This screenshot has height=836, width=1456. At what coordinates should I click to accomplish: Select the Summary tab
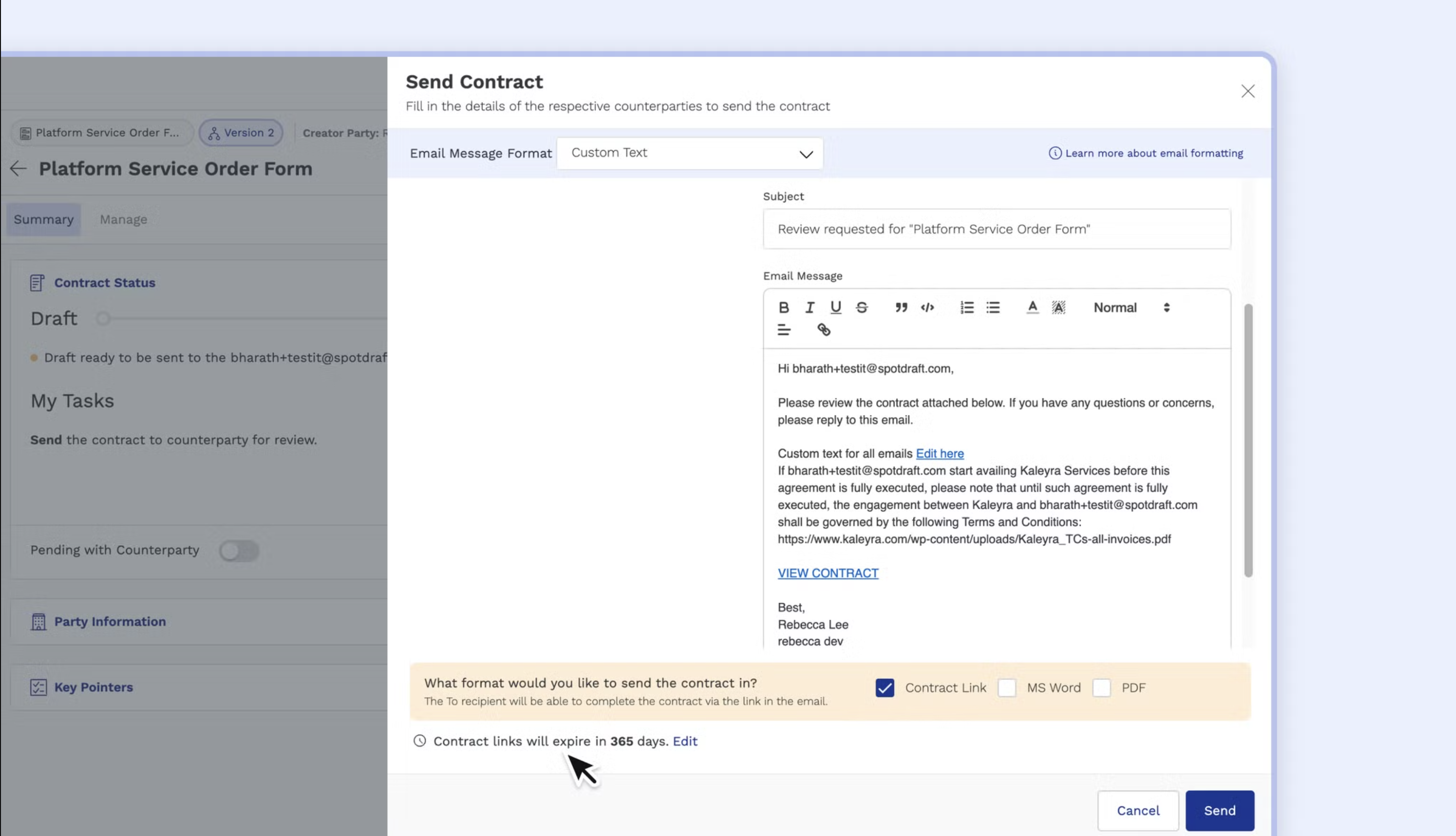click(x=44, y=219)
